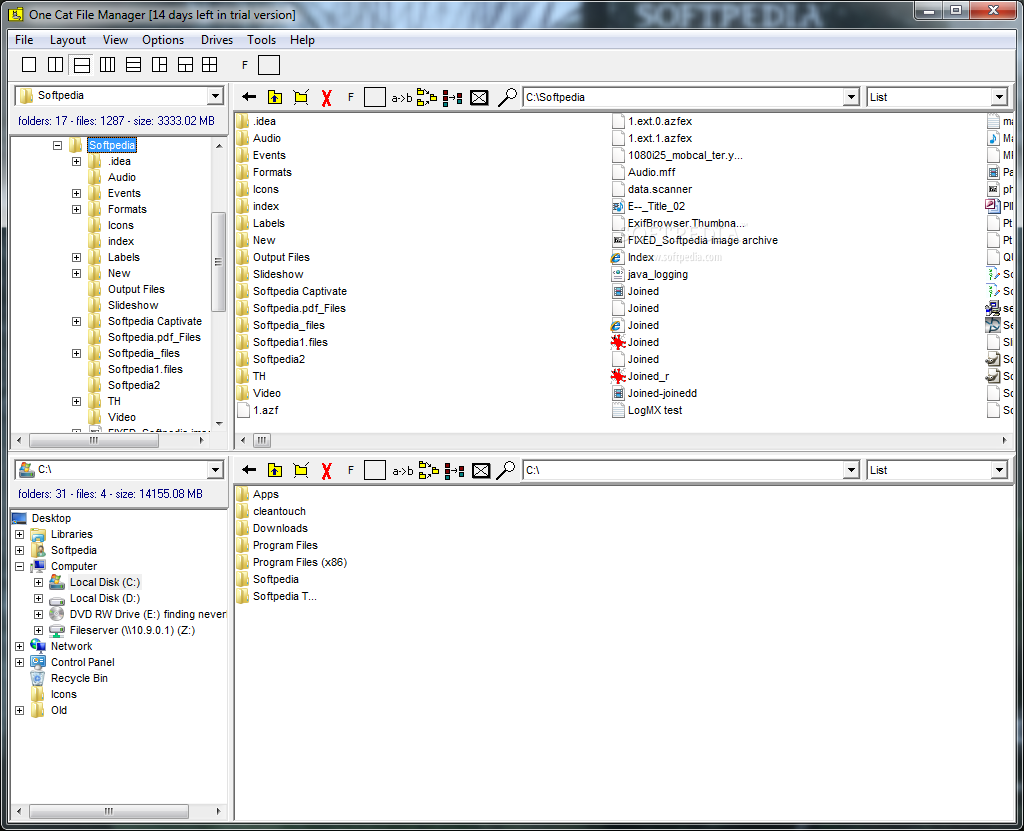Open the List view dropdown in the upper pane

coord(999,97)
